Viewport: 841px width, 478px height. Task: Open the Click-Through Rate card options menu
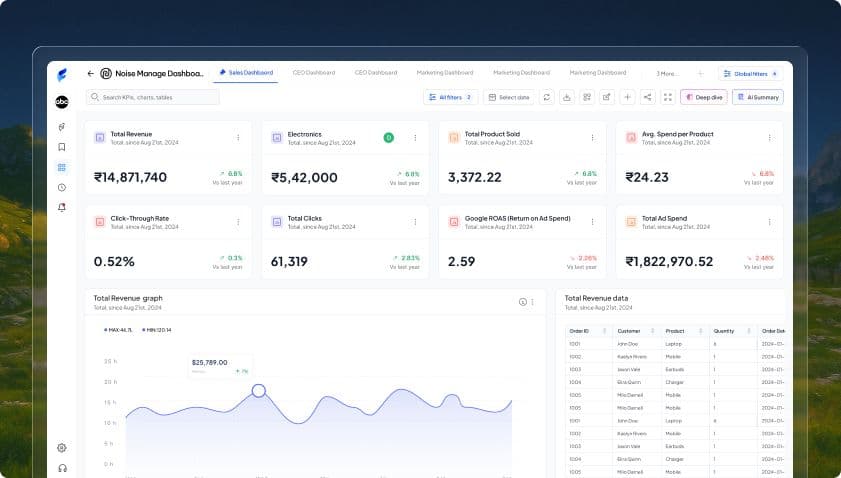[x=238, y=222]
